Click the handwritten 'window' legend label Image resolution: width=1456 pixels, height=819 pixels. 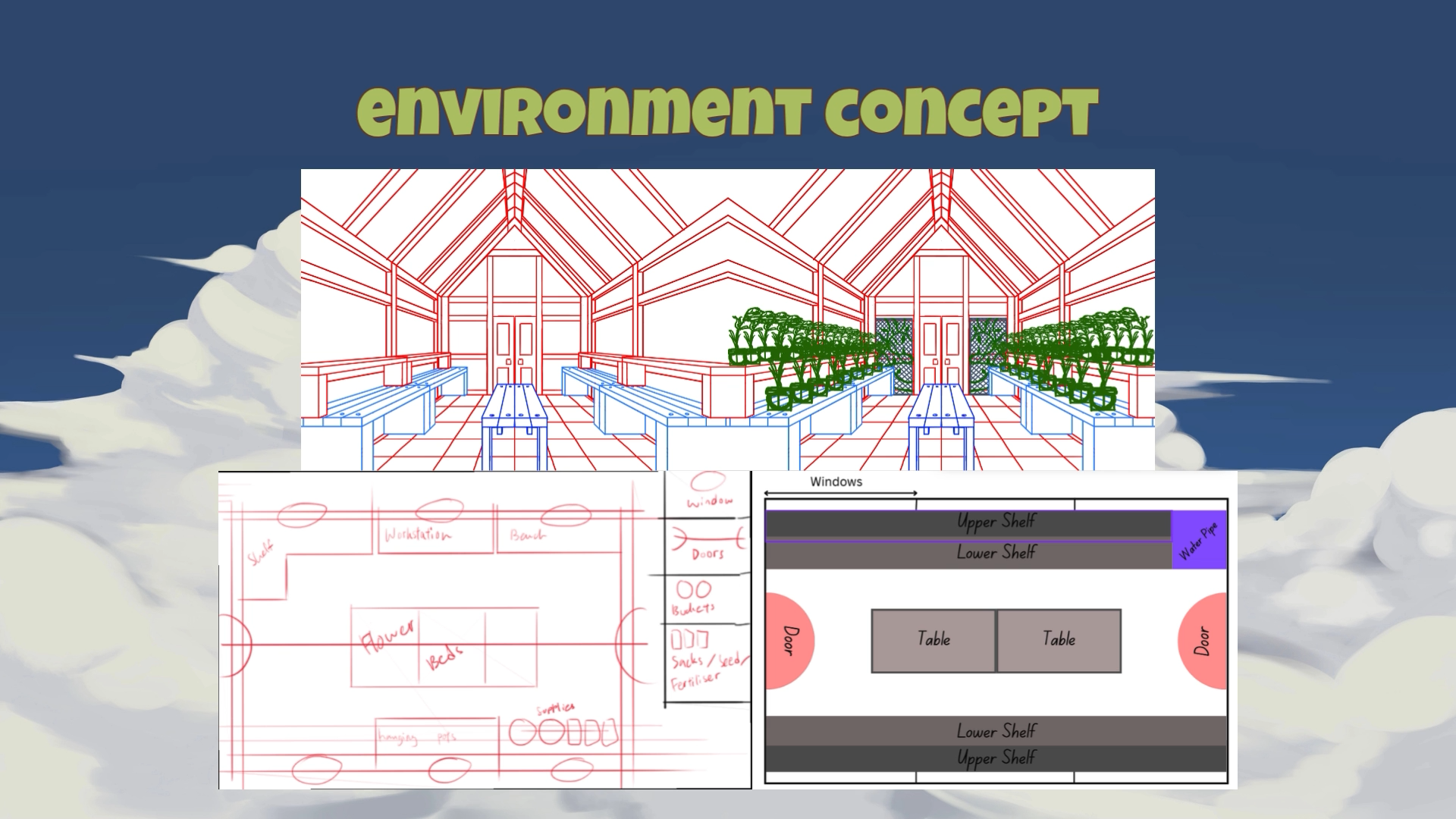coord(710,501)
